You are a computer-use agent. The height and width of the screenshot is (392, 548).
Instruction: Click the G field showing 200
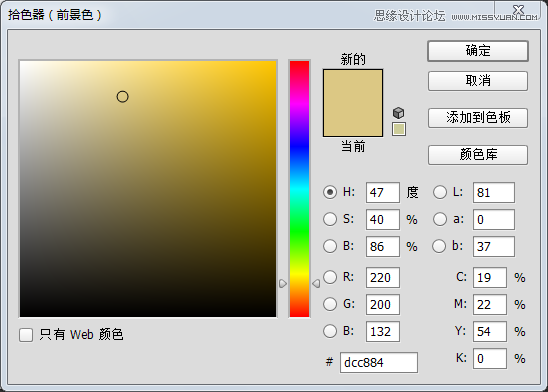coord(383,304)
